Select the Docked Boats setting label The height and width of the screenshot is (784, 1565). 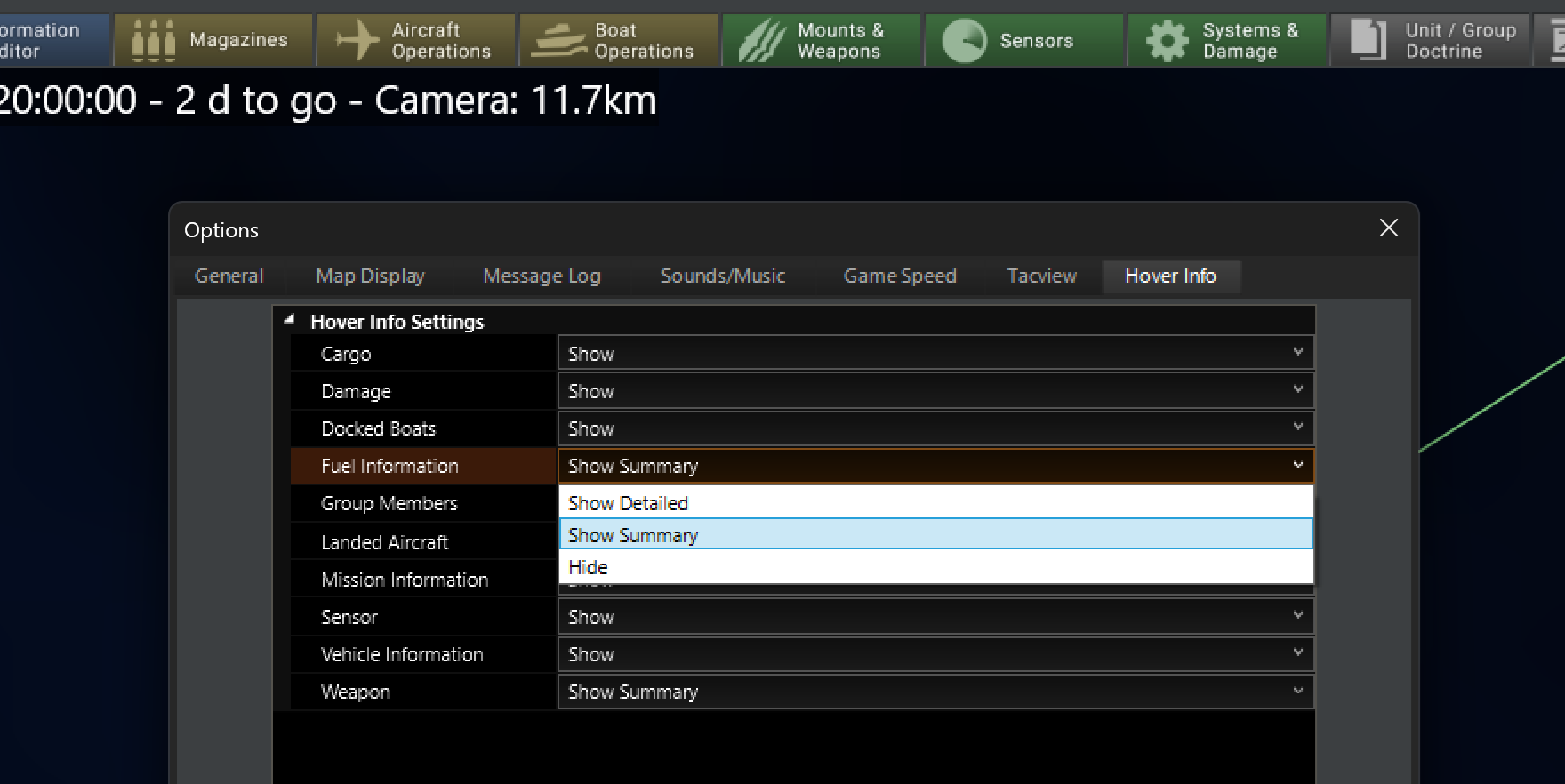[x=379, y=428]
